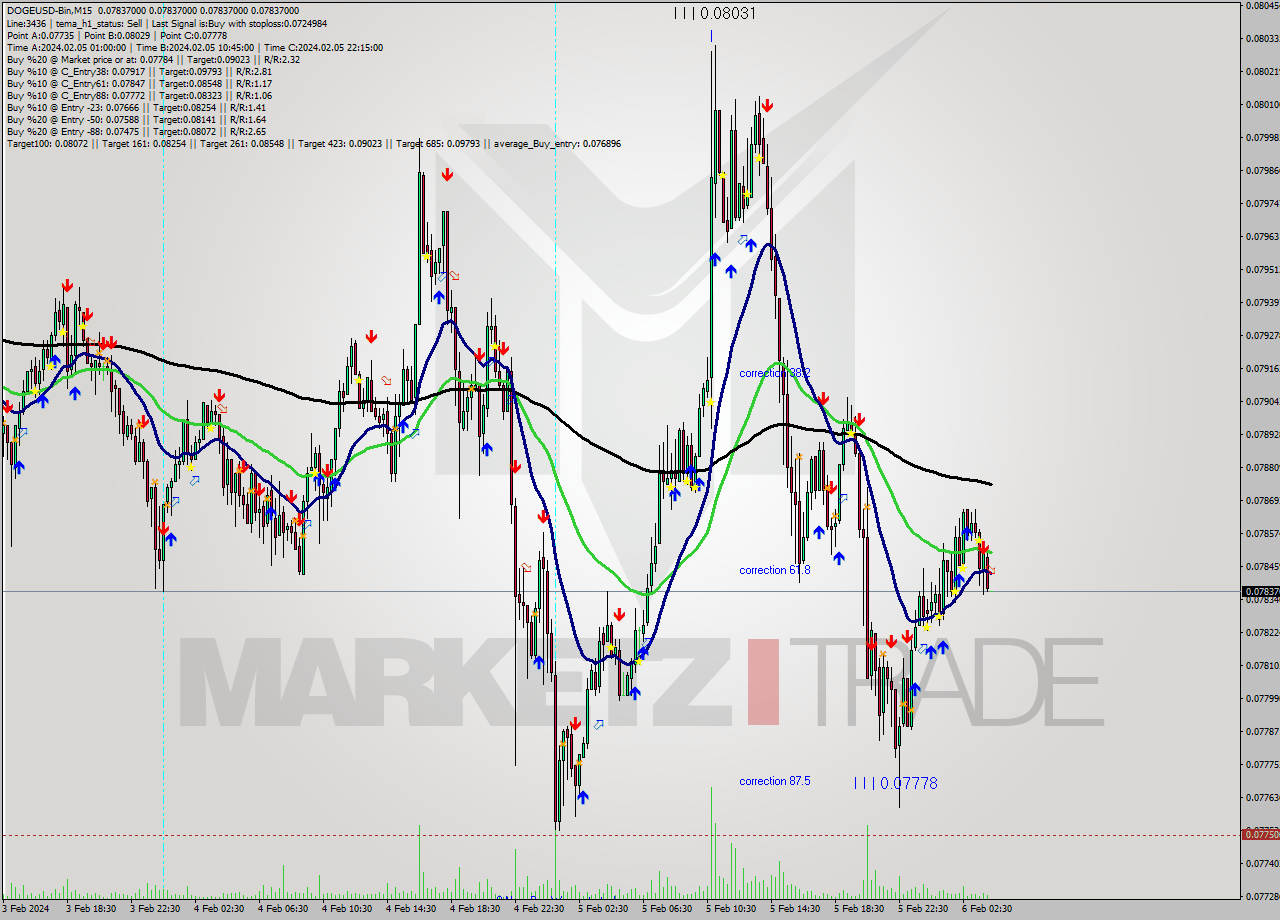Click the 4 Feb 06:30 time label
Image resolution: width=1280 pixels, height=920 pixels.
click(x=283, y=909)
